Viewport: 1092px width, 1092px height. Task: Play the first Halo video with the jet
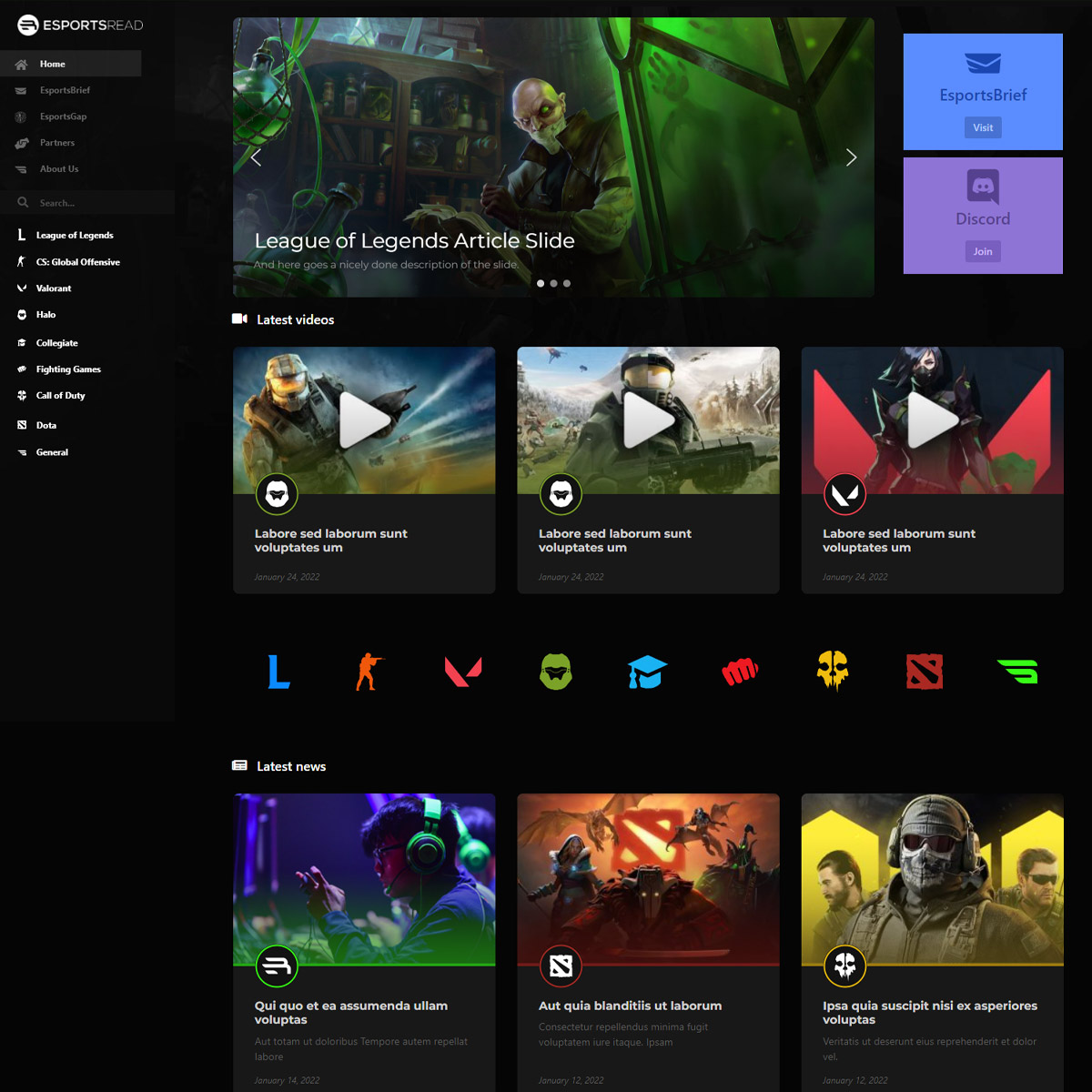[364, 420]
